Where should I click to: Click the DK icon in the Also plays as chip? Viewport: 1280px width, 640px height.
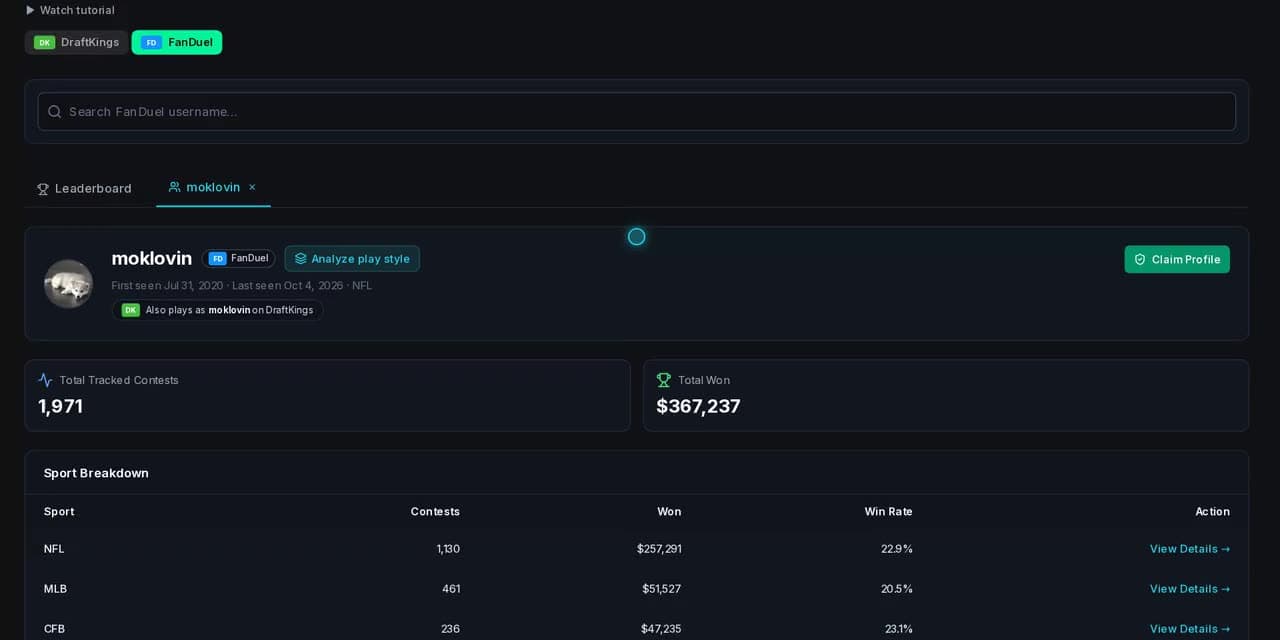click(x=131, y=310)
